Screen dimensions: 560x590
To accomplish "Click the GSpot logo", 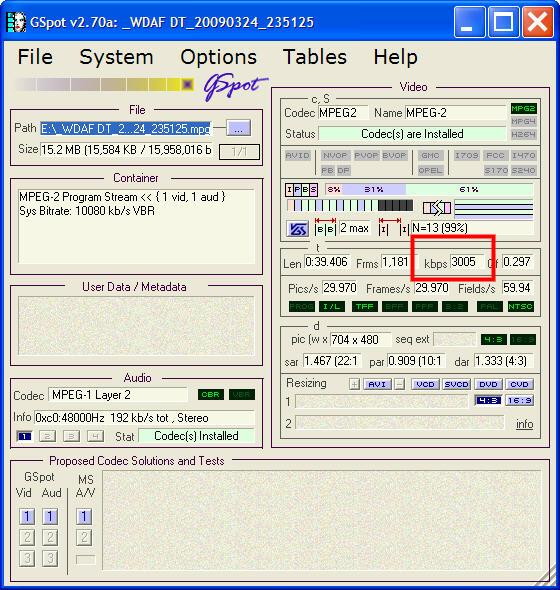I will [x=235, y=87].
